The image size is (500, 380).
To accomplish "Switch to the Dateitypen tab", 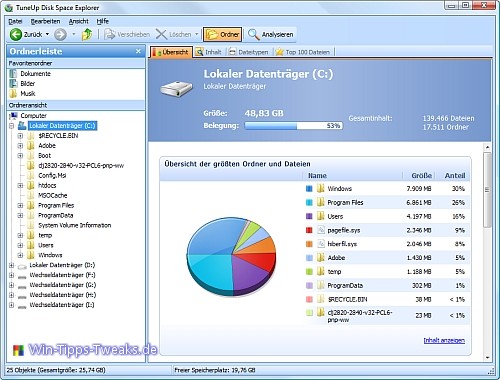I will point(249,52).
